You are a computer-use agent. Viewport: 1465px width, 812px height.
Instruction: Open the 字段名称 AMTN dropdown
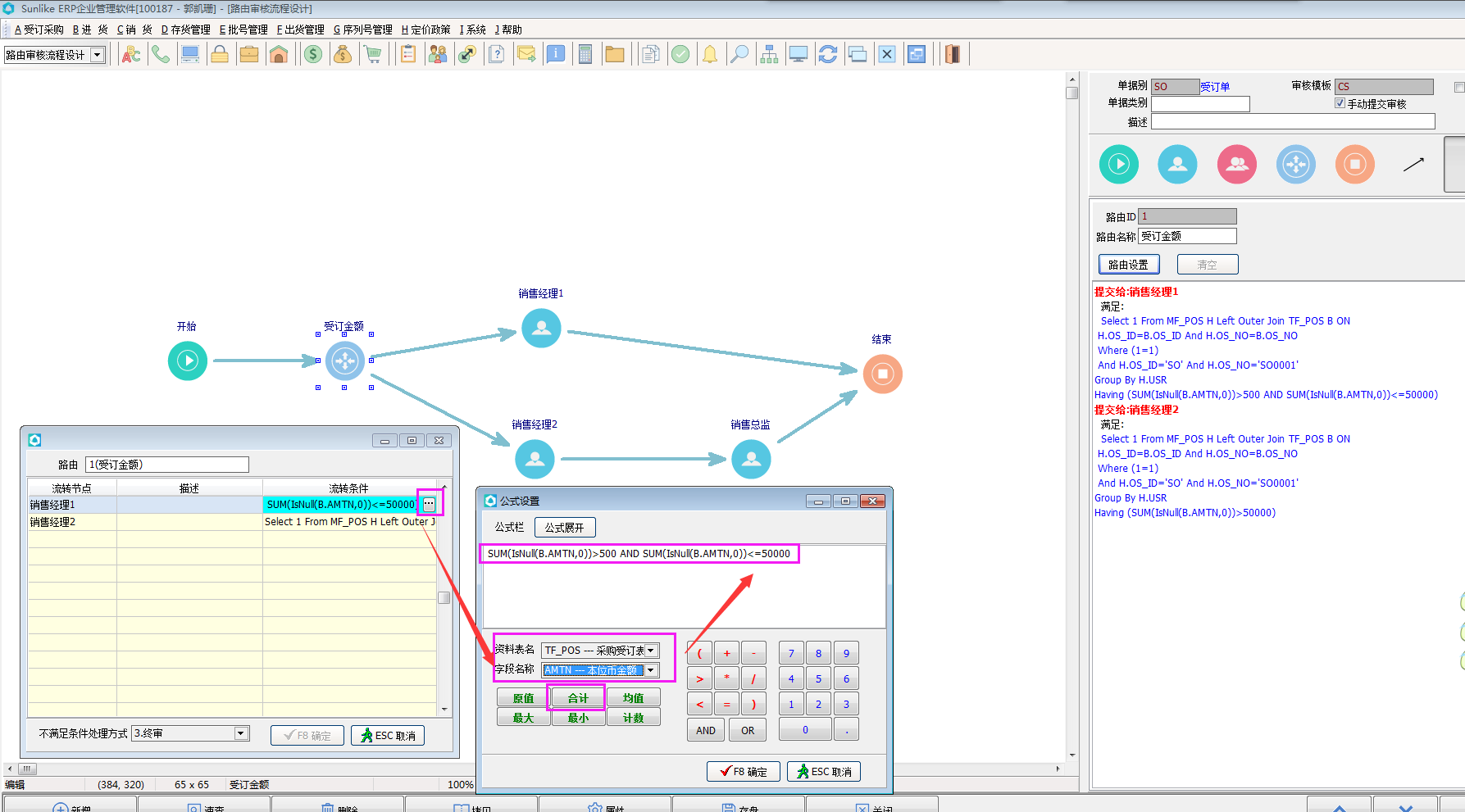coord(651,670)
